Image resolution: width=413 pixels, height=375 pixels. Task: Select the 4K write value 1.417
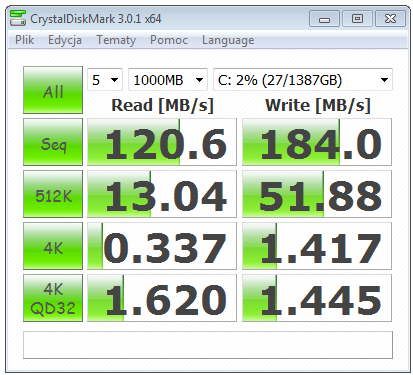point(317,246)
